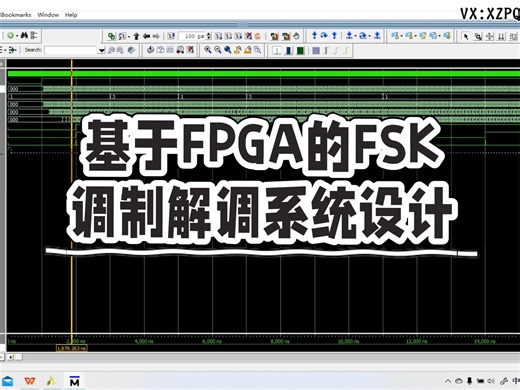
Task: Open WPS Office from taskbar
Action: [30, 381]
